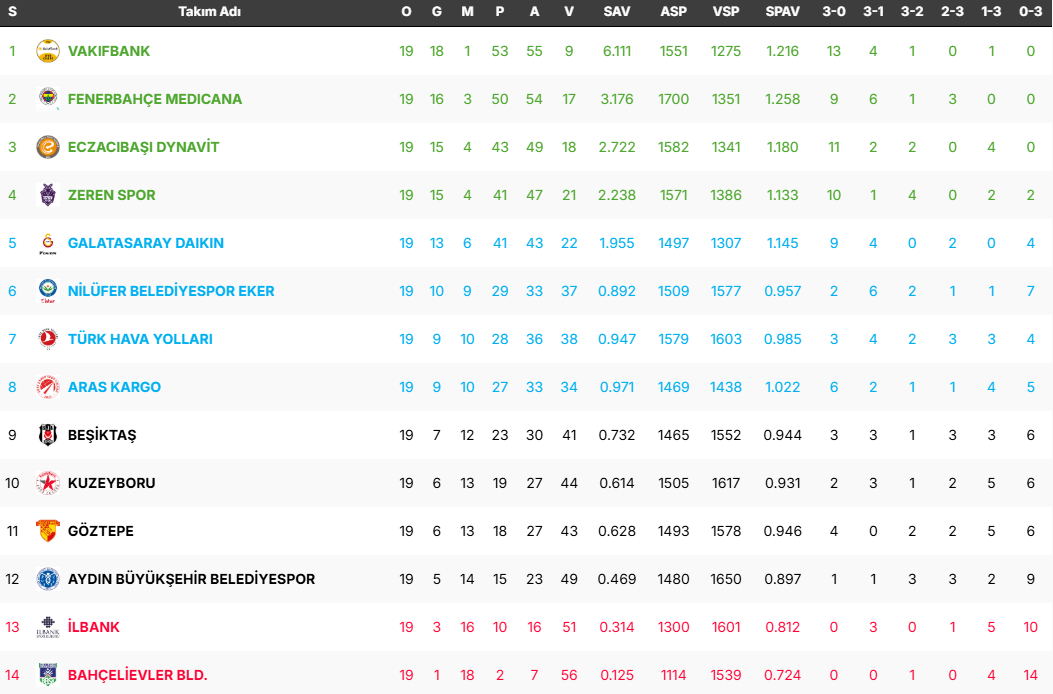This screenshot has width=1053, height=694.
Task: Select the BAHÇELİEVLER BLD. team name
Action: tap(137, 675)
